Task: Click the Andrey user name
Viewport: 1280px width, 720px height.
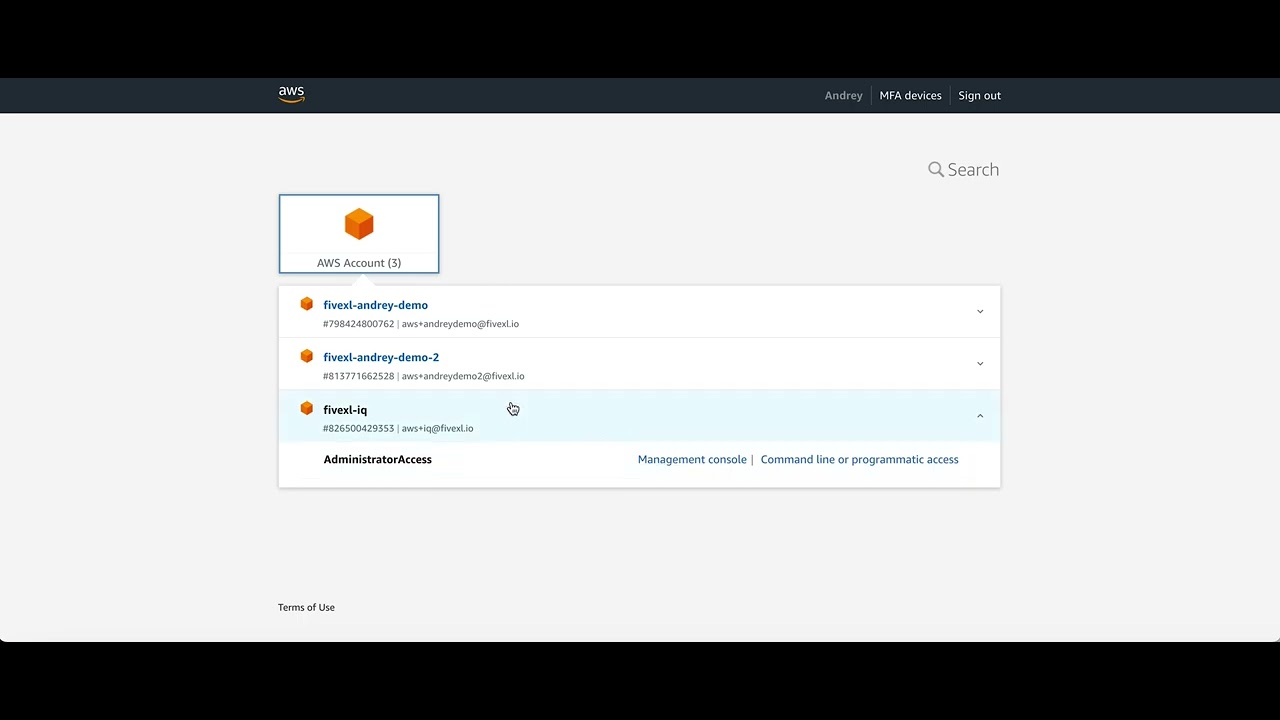Action: (843, 95)
